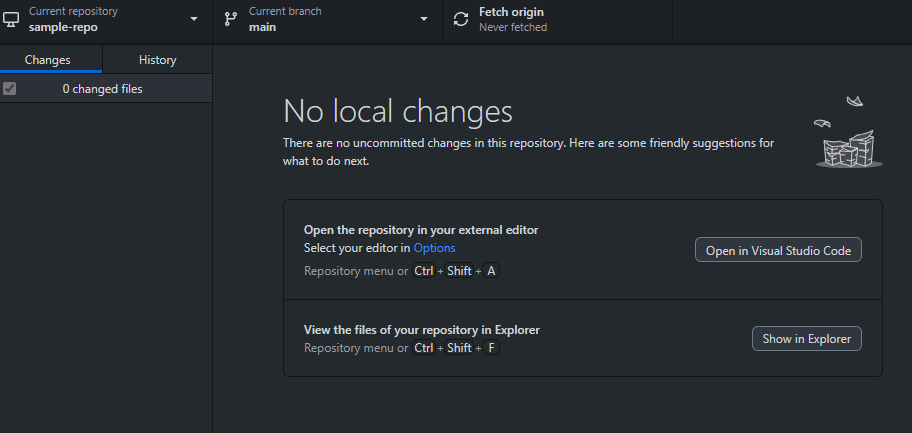Click the computer monitor icon beside Current repository
The image size is (912, 433).
pyautogui.click(x=11, y=19)
